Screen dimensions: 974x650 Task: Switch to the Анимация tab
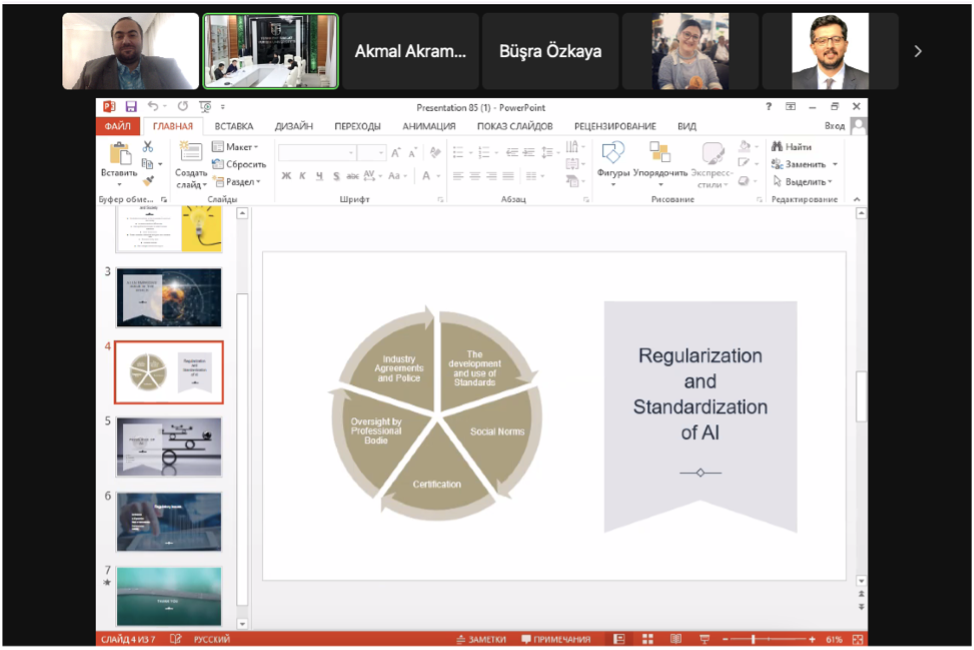[x=429, y=126]
